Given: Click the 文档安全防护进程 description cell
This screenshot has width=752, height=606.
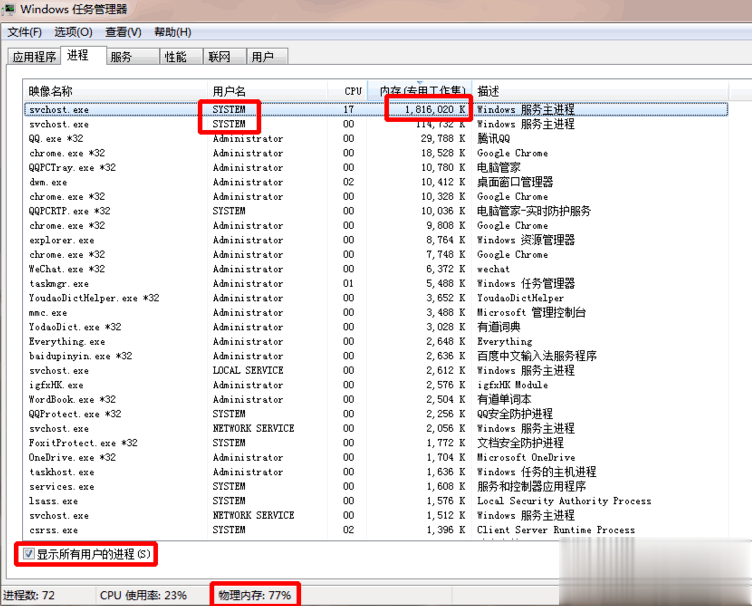Looking at the screenshot, I should pyautogui.click(x=520, y=443).
